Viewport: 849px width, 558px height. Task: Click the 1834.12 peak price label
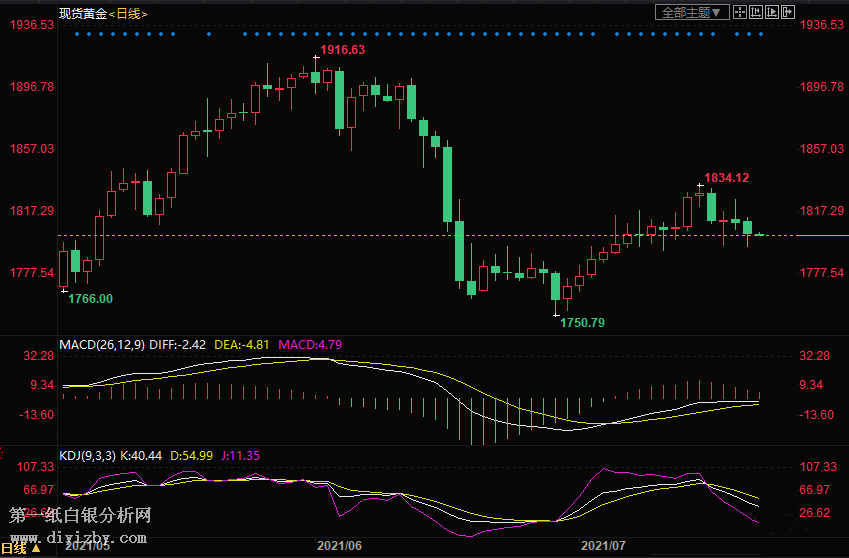pyautogui.click(x=726, y=177)
